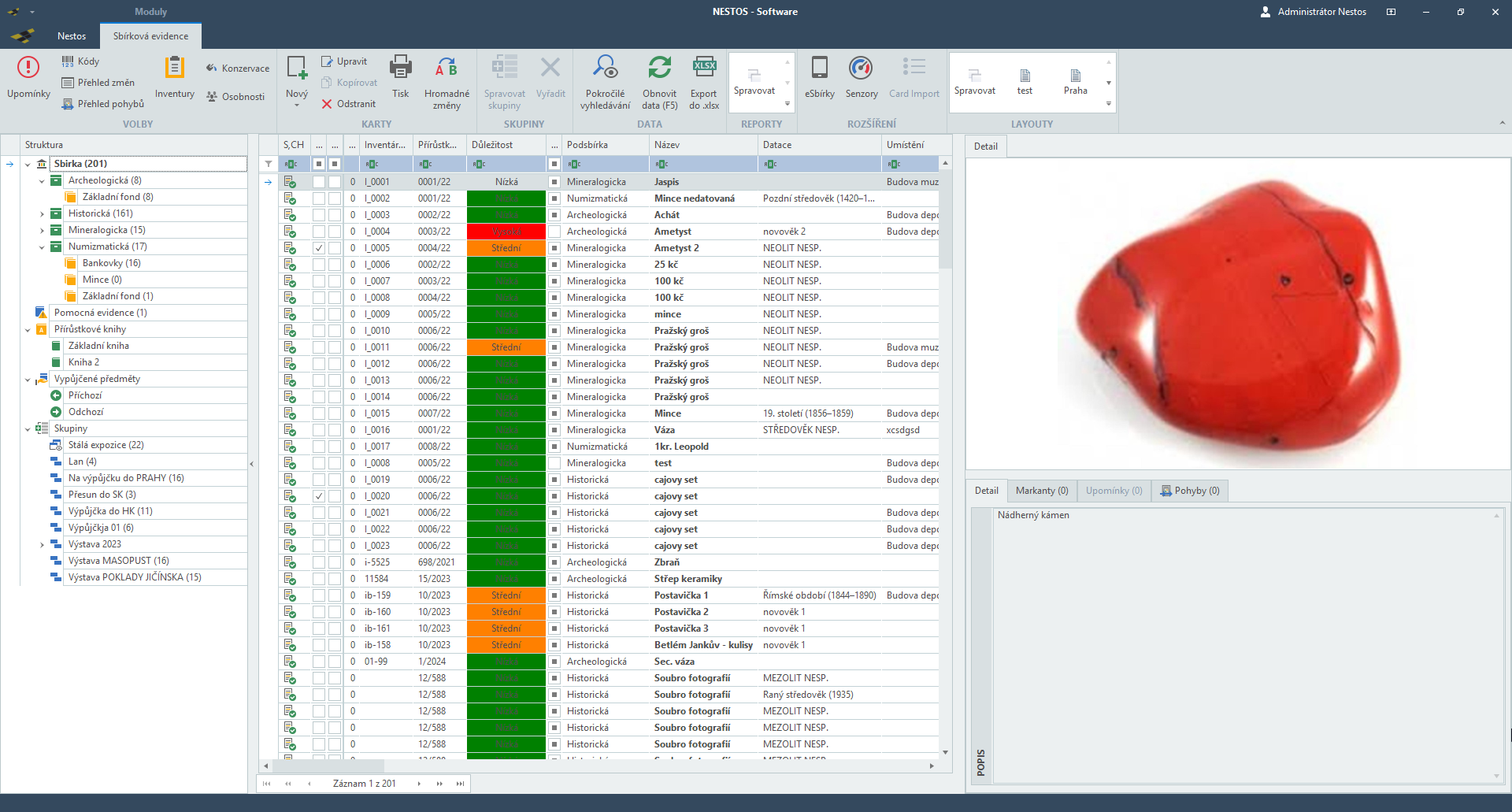Click the Vysoká red importance cell
Image resolution: width=1512 pixels, height=812 pixels.
506,232
